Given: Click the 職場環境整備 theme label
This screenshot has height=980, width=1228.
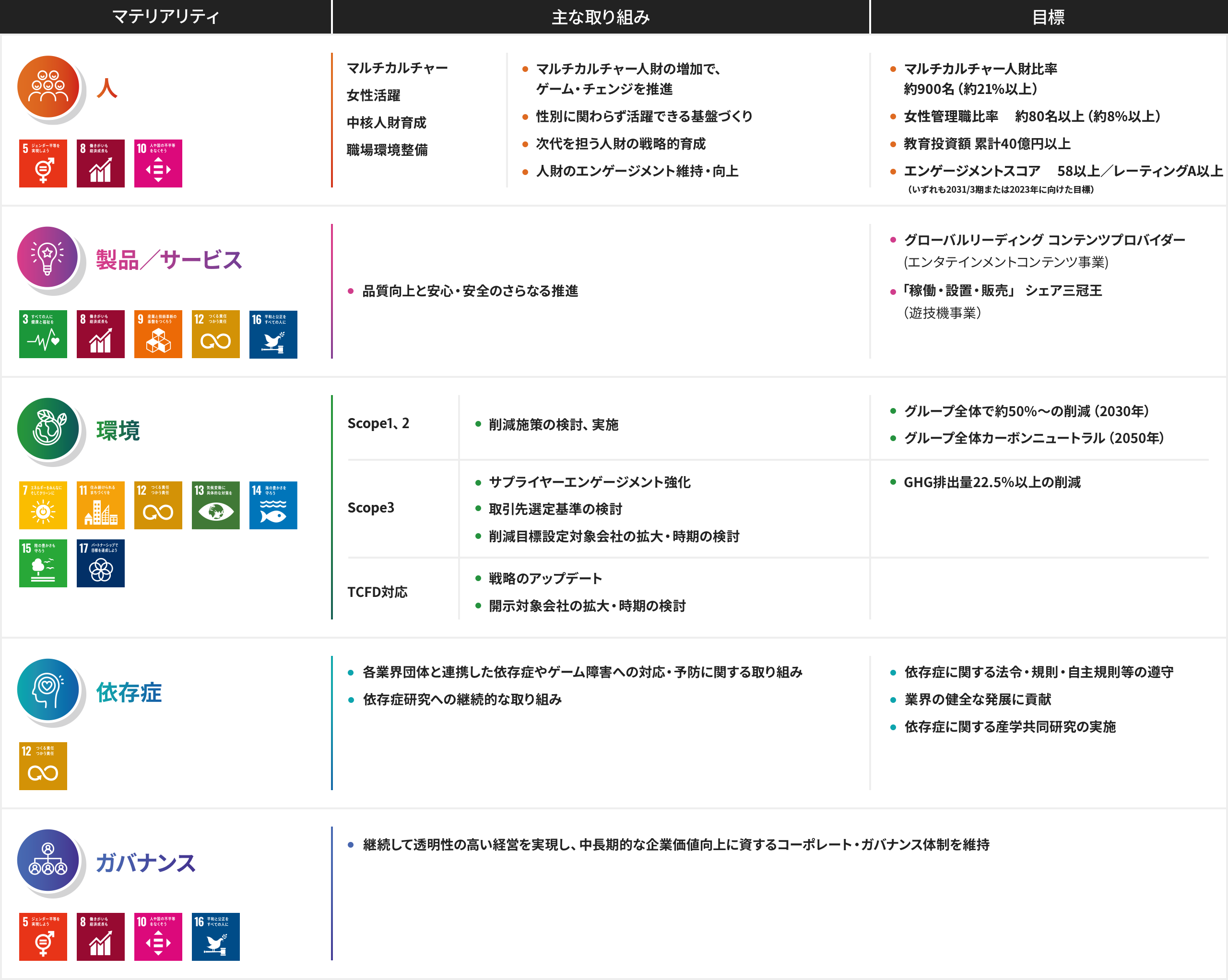Looking at the screenshot, I should 387,150.
